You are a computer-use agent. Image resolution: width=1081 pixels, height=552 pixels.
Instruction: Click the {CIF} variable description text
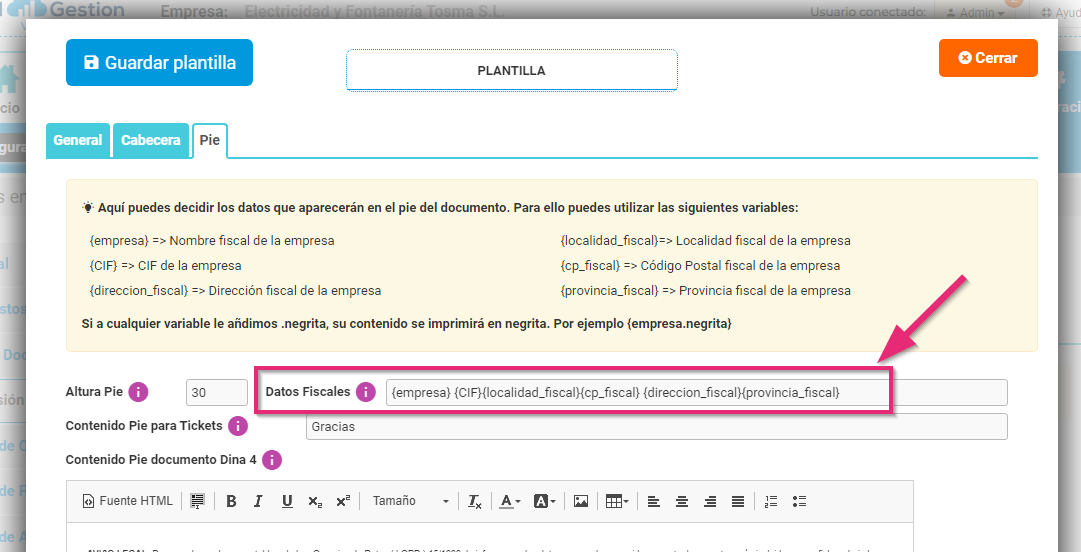[165, 265]
